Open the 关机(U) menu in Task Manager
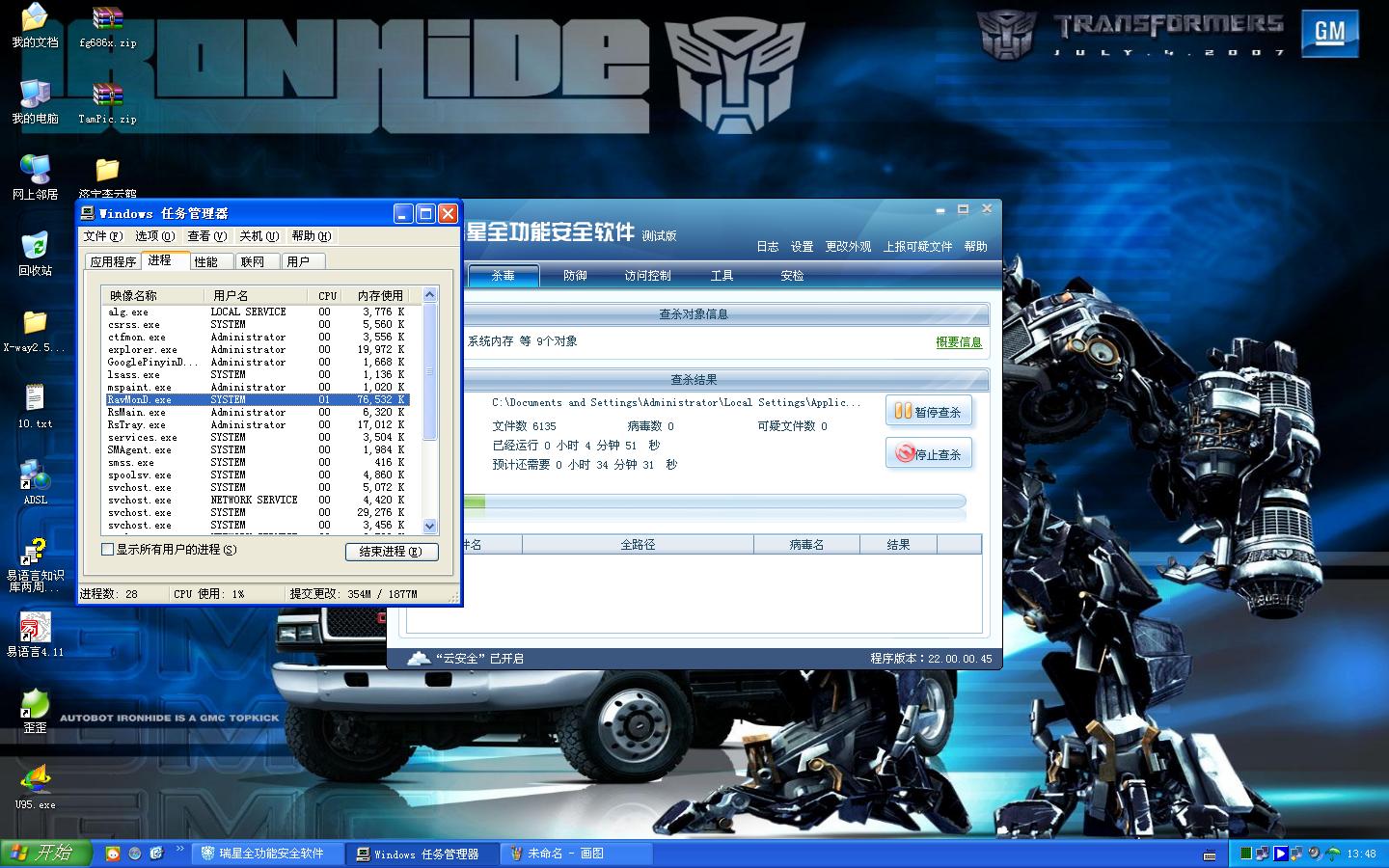Screen dimensions: 1389x868 coord(259,236)
